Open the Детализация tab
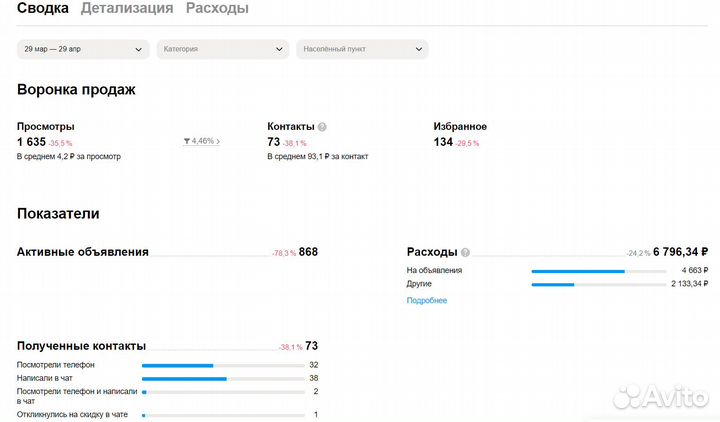Viewport: 720px width, 422px height. point(126,9)
